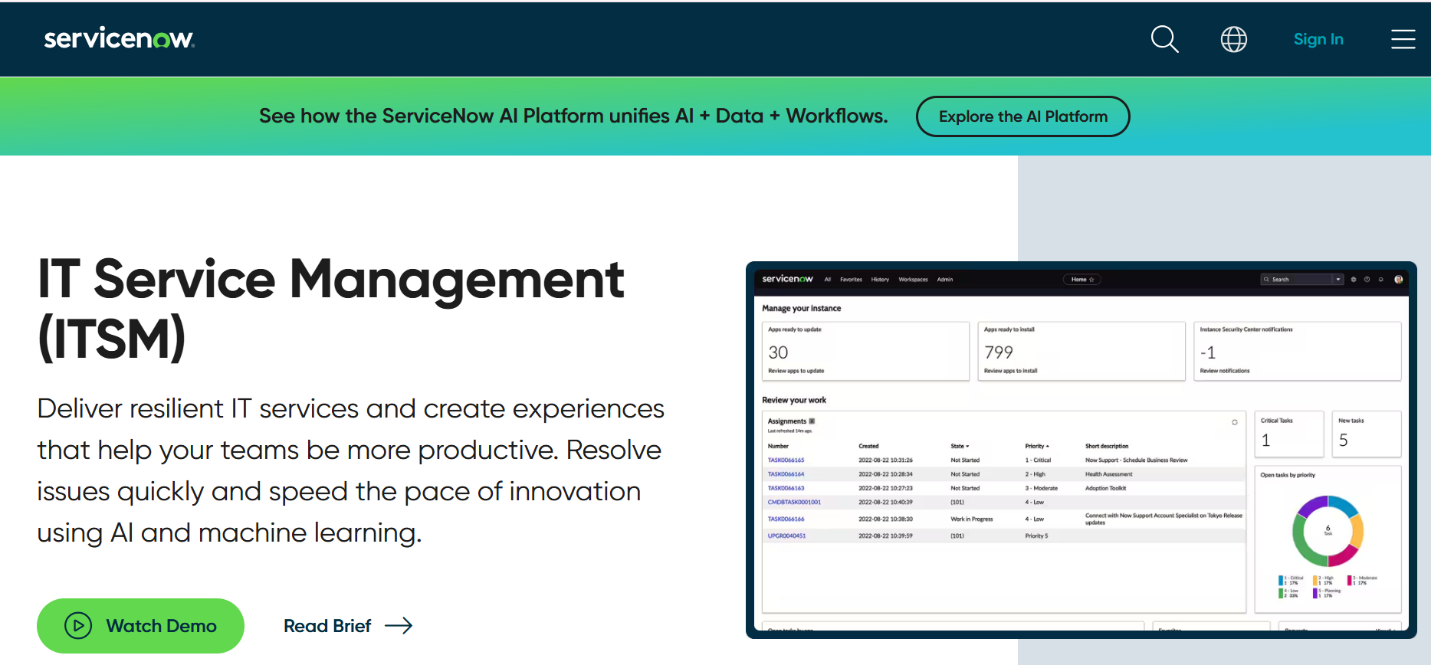Select All in the dashboard image menu
The height and width of the screenshot is (665, 1431).
coord(828,280)
